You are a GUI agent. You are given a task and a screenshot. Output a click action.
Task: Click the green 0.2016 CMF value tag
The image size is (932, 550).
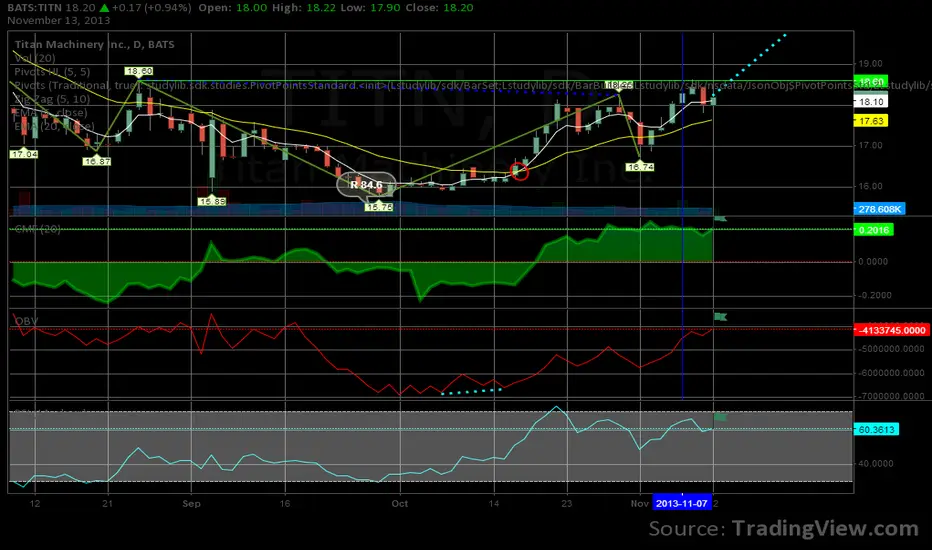[874, 230]
